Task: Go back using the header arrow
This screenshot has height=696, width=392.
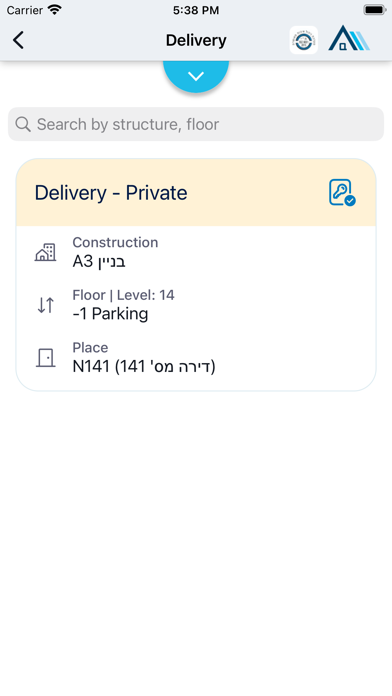Action: point(18,40)
